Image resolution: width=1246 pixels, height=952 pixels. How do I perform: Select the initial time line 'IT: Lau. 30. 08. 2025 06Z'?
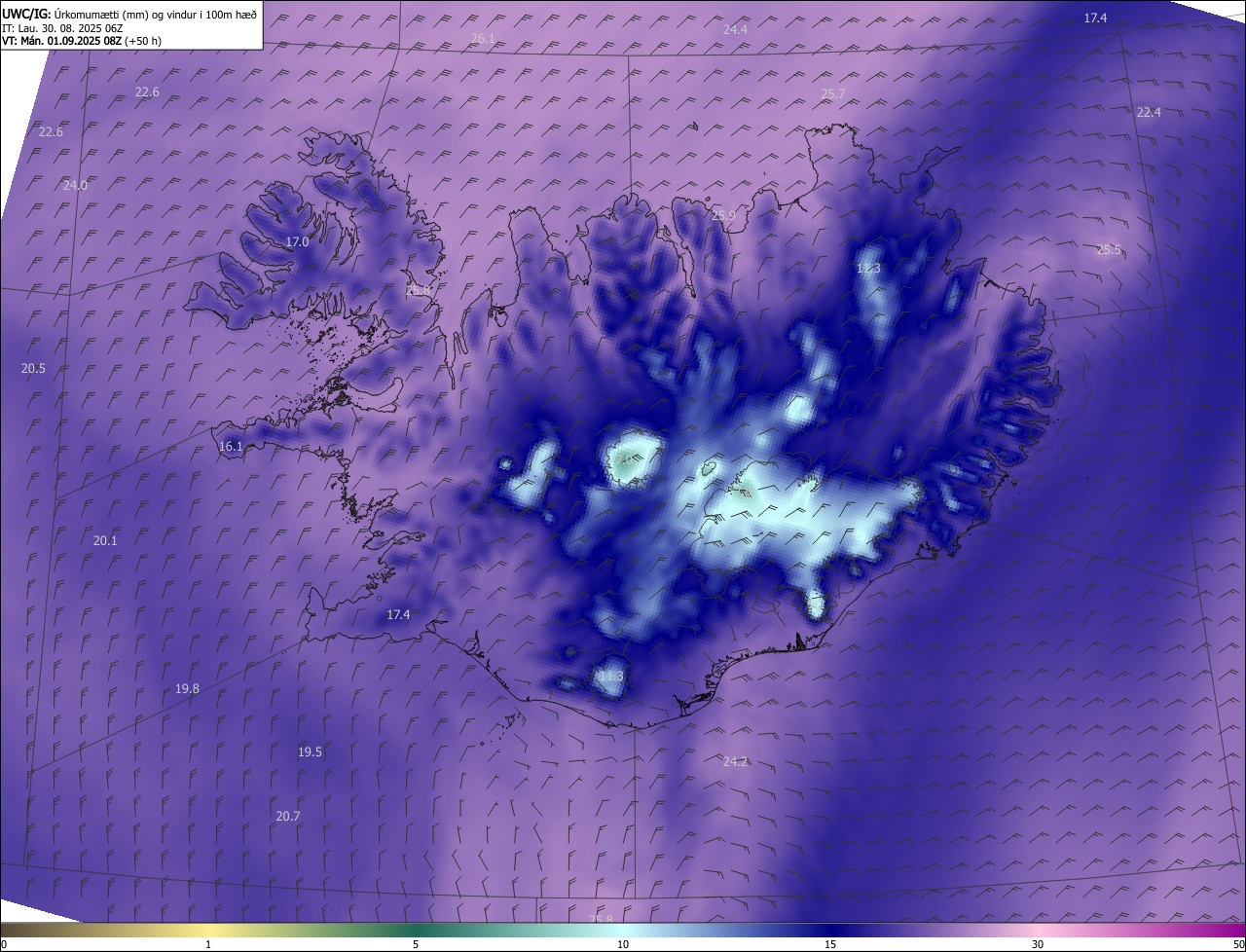coord(62,27)
